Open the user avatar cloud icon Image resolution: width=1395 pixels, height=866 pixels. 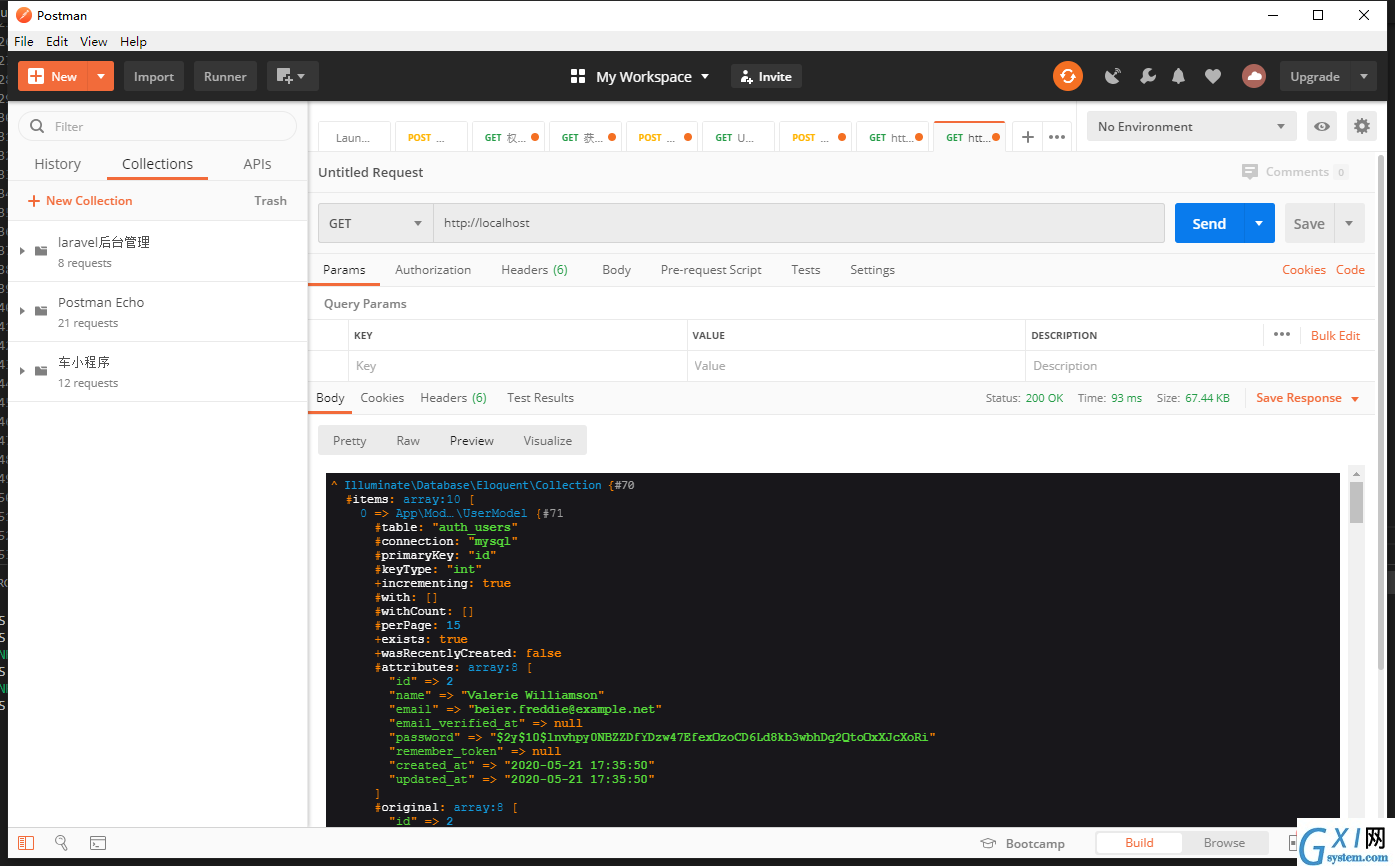1254,76
